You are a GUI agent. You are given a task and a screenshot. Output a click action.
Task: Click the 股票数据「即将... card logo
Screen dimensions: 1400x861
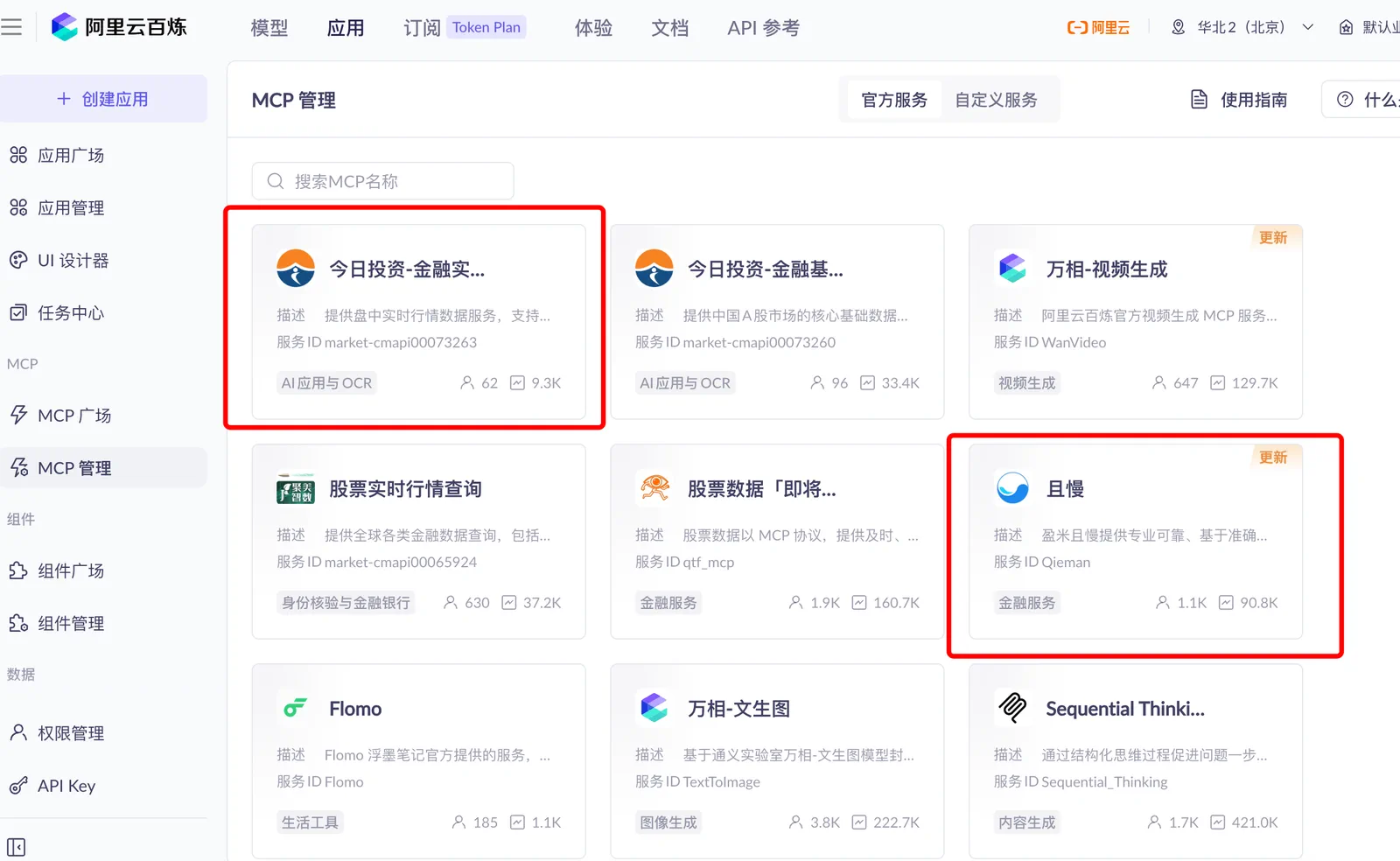(x=654, y=488)
